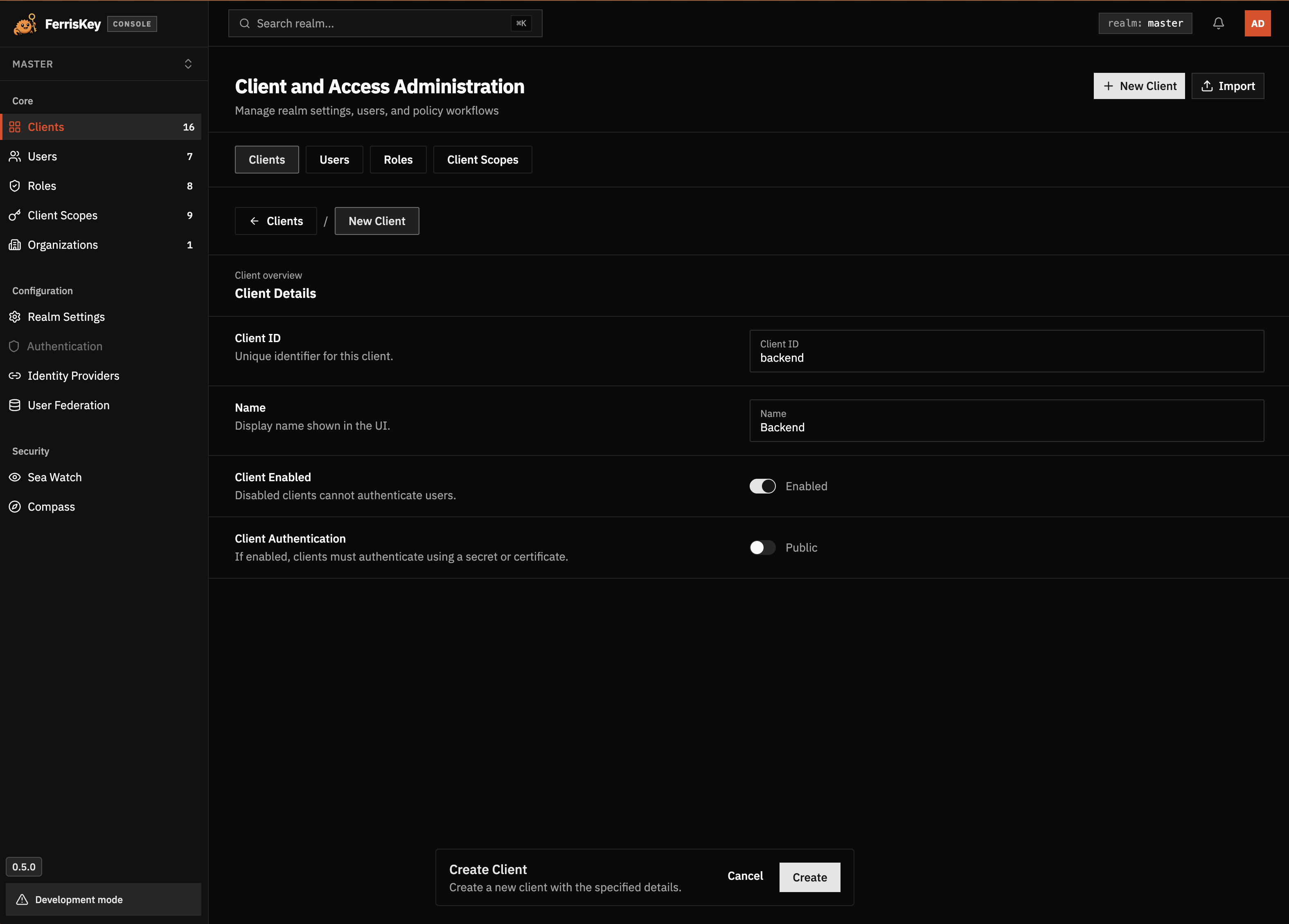
Task: Click the Create button
Action: tap(809, 877)
